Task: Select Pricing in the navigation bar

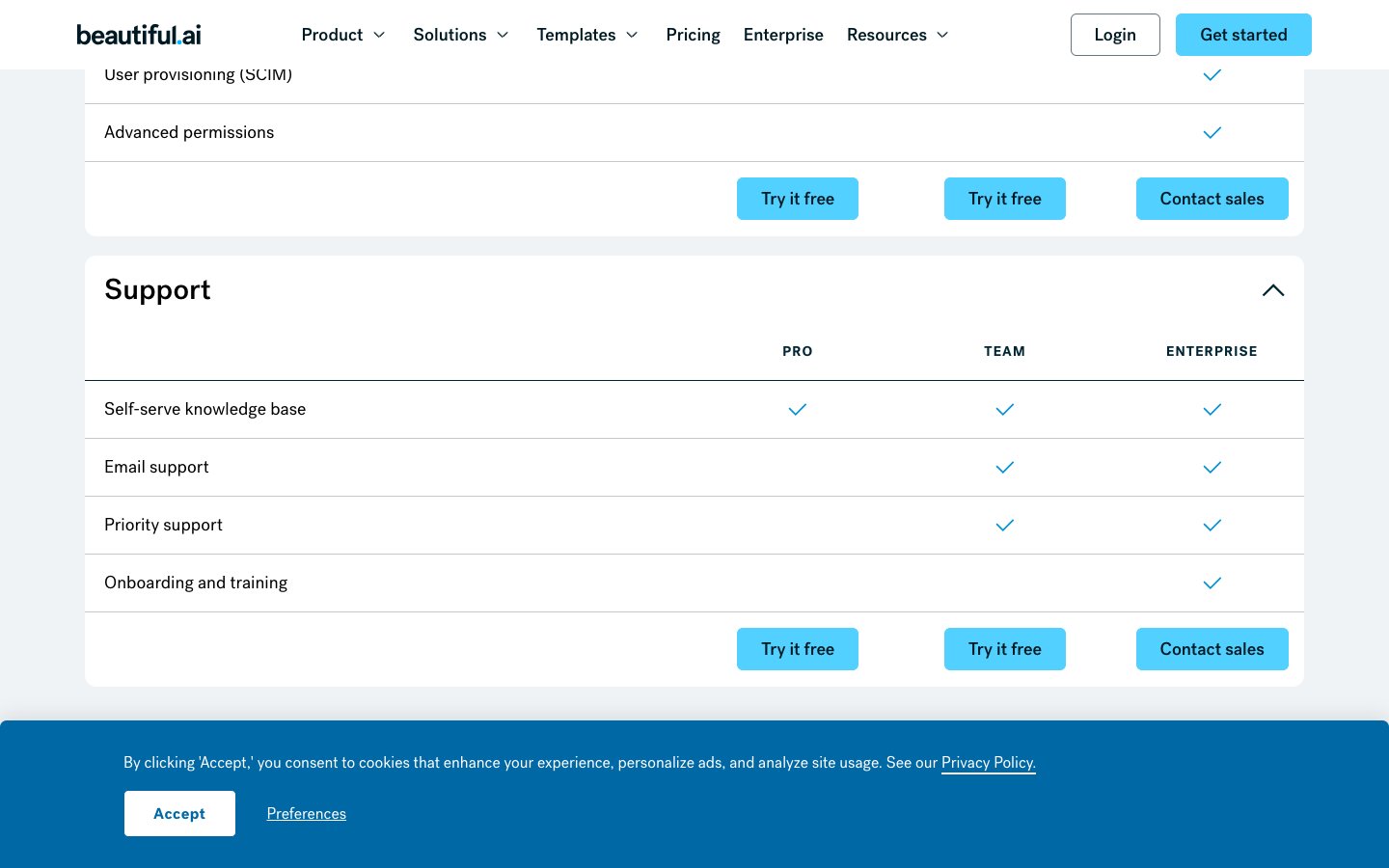Action: 693,35
